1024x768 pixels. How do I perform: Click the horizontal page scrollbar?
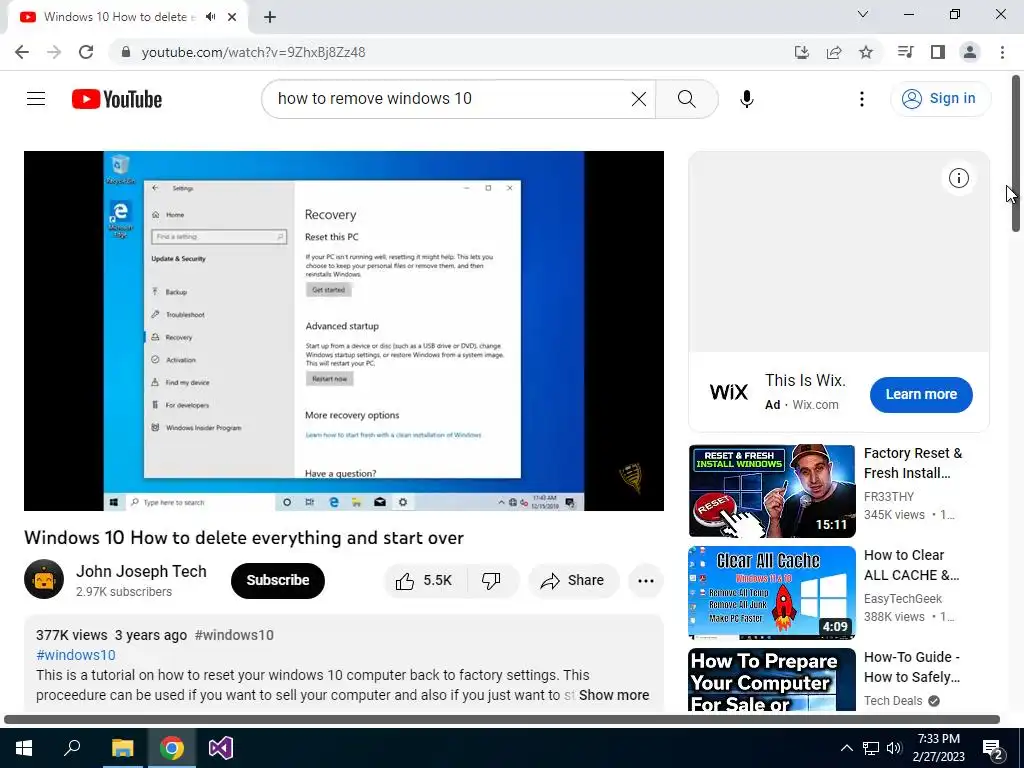pyautogui.click(x=502, y=720)
